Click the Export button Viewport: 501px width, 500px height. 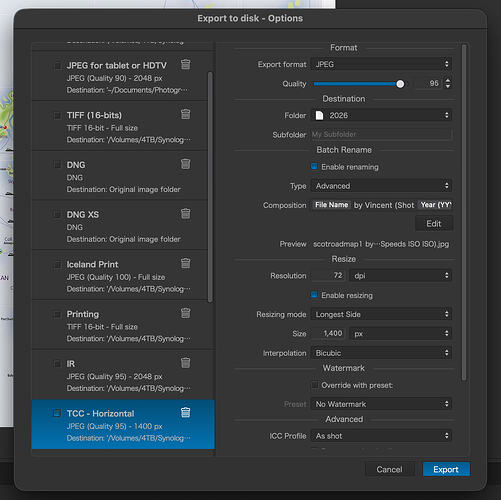click(446, 469)
